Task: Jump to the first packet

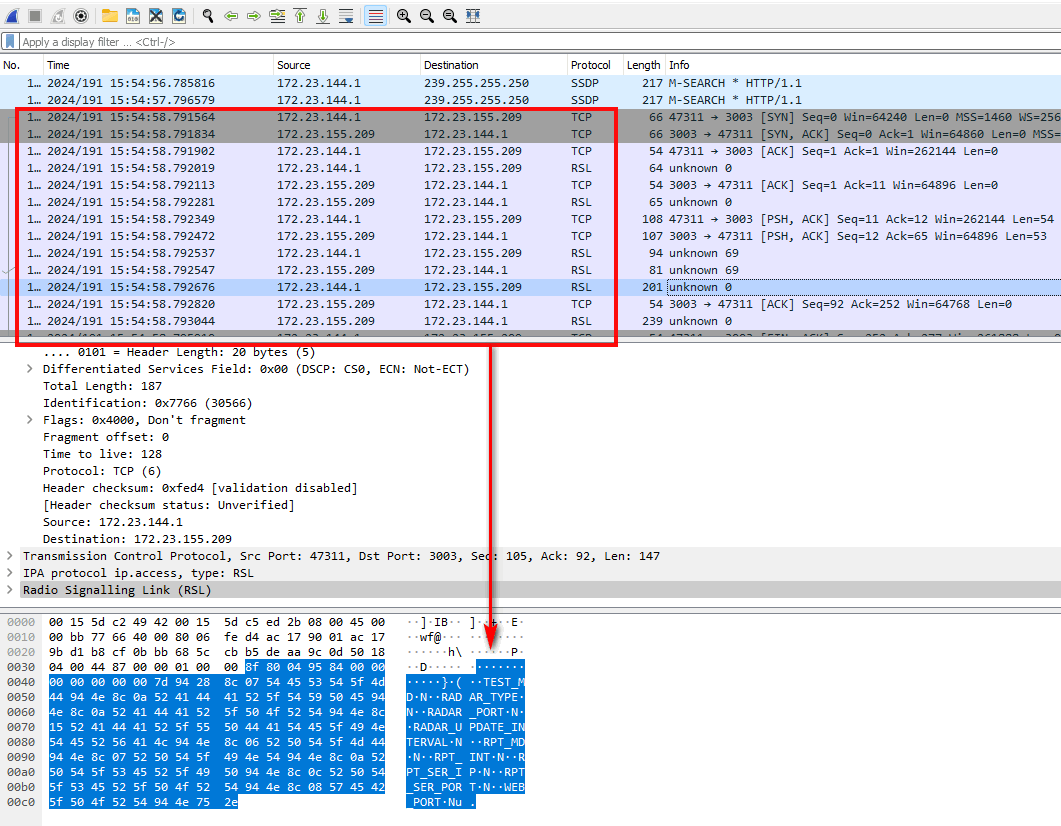Action: click(x=300, y=16)
